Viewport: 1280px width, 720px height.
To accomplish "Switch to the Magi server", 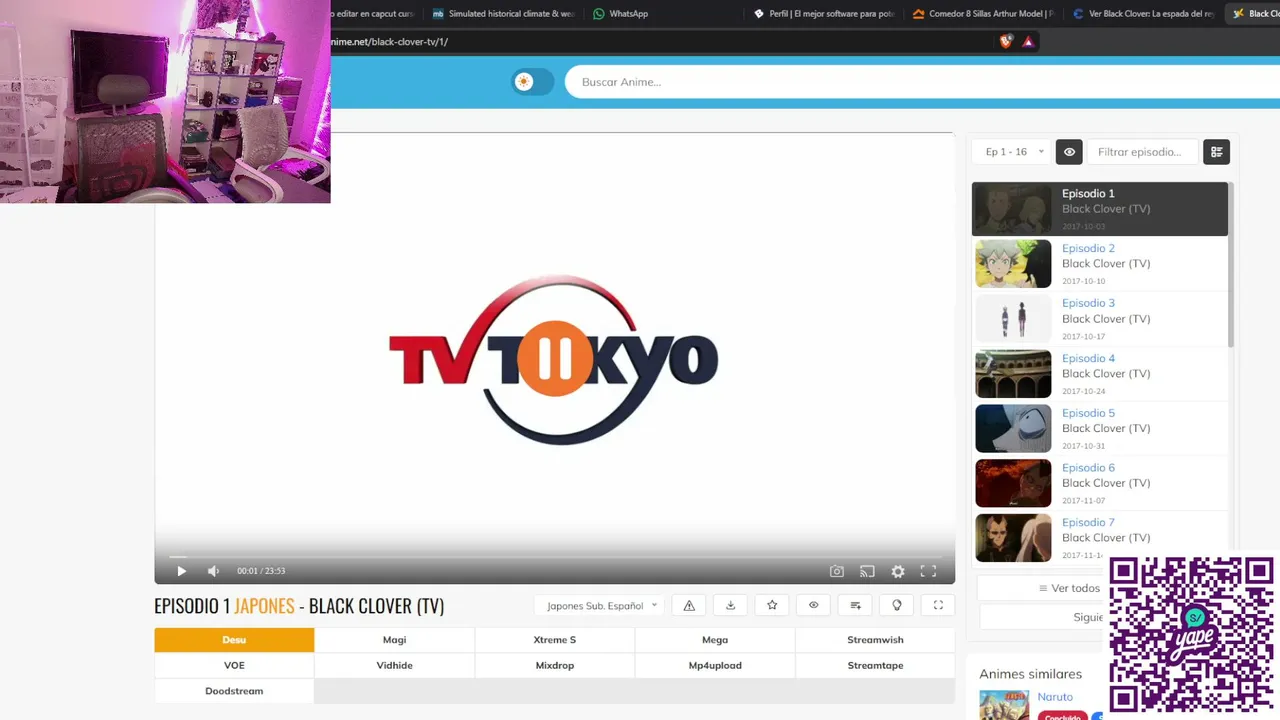I will (394, 640).
